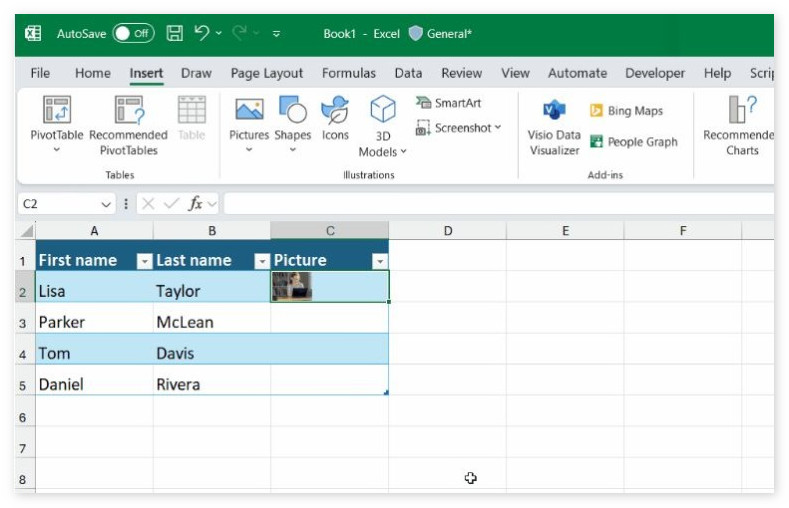Open the Last name filter dropdown
This screenshot has width=789, height=508.
click(262, 261)
